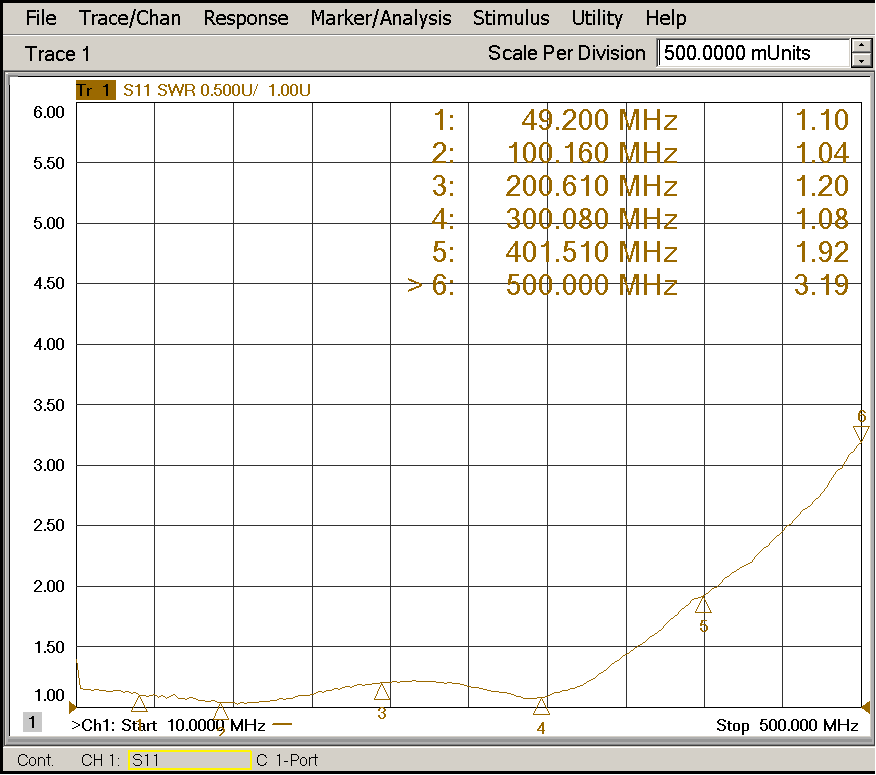Click marker 1 triangle near 49 MHz

tap(139, 703)
